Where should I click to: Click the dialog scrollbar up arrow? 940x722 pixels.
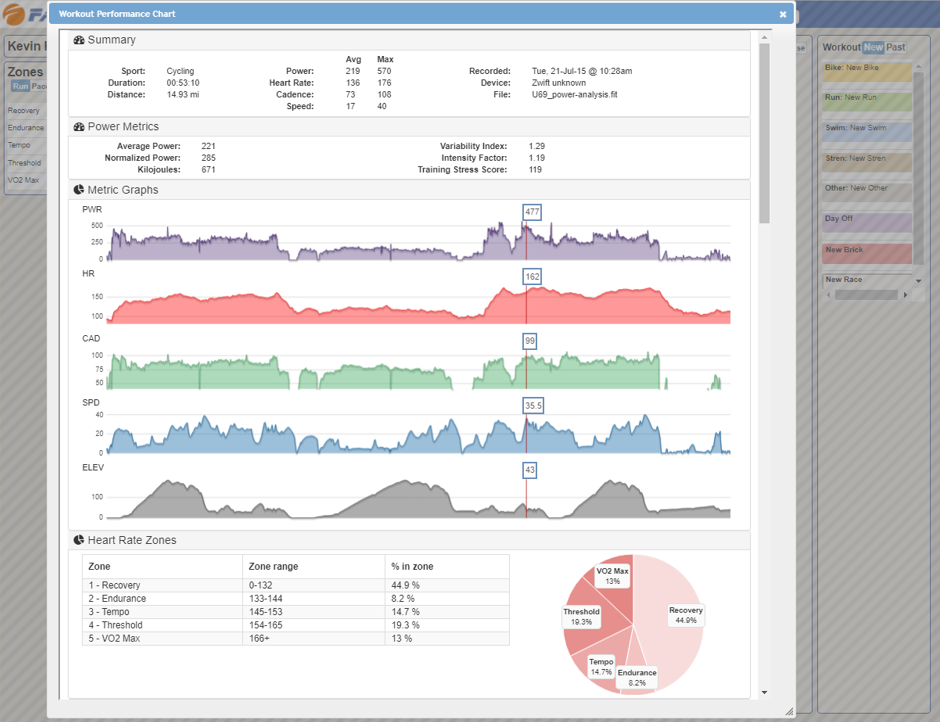(x=764, y=36)
